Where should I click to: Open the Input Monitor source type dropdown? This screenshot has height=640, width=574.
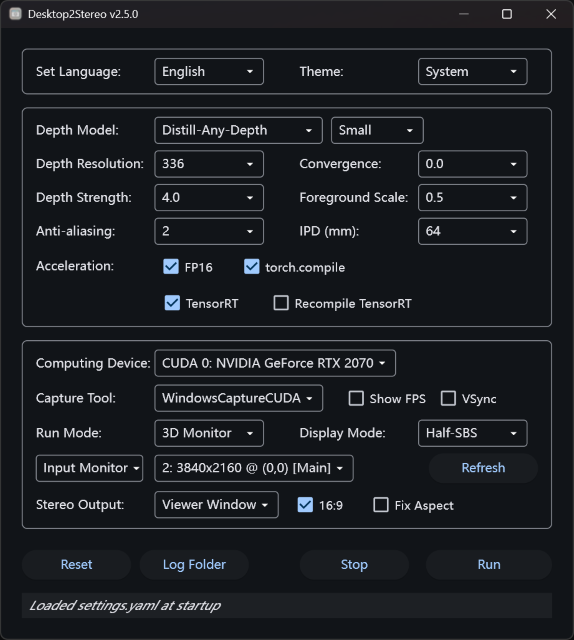tap(89, 468)
